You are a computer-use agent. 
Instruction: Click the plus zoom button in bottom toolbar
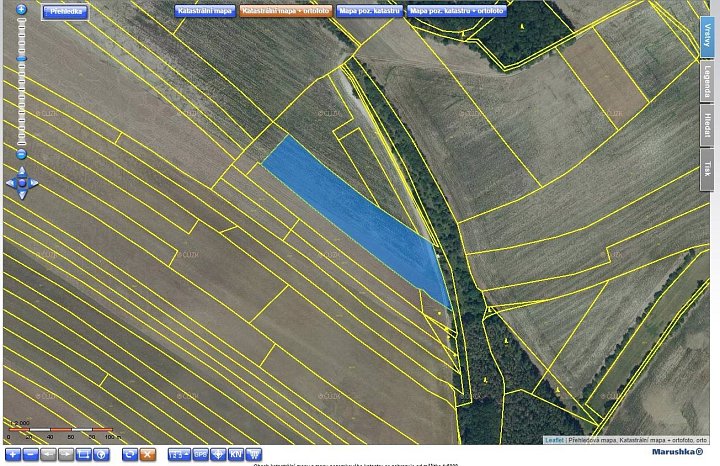pyautogui.click(x=13, y=455)
